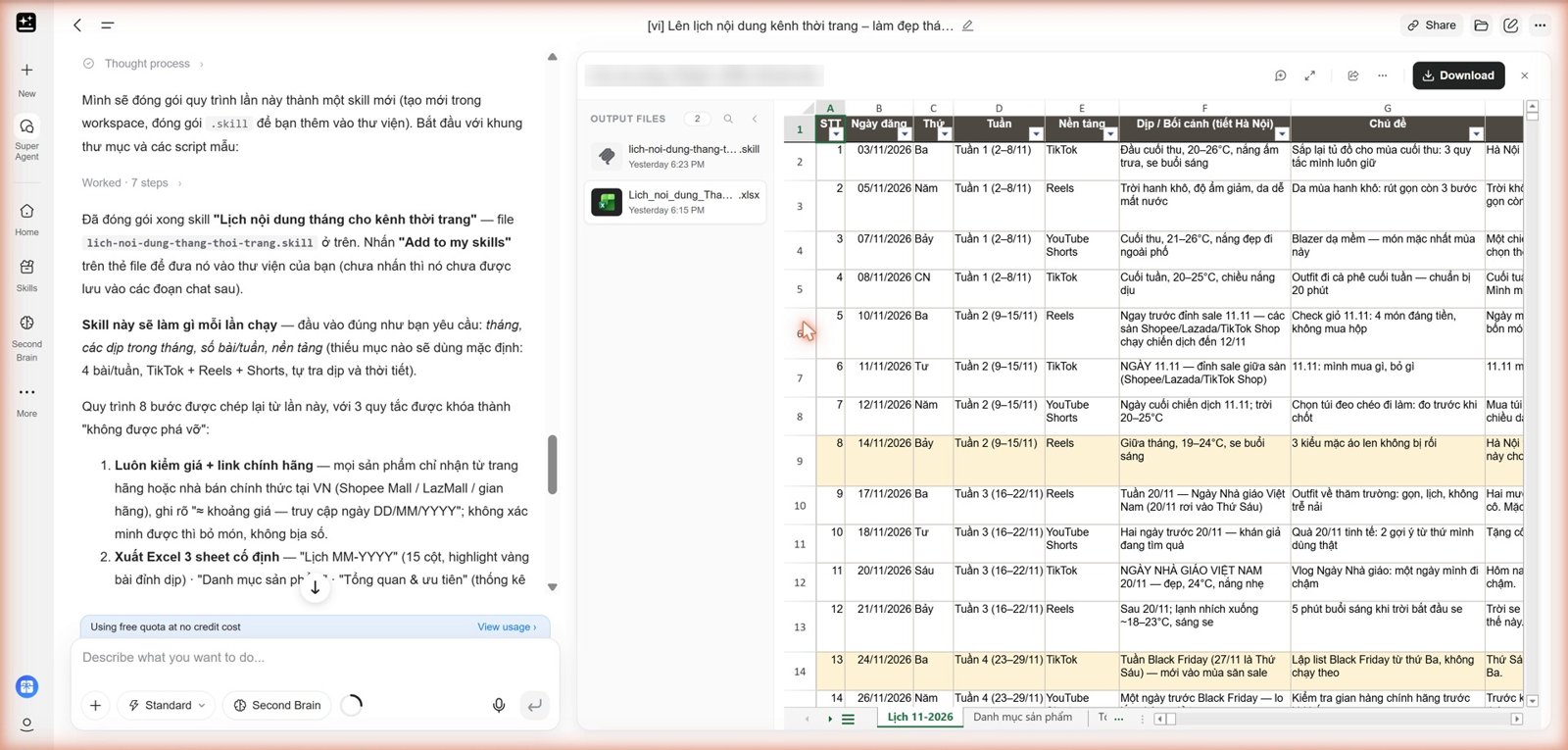Focus the Describe what you want field

point(314,658)
